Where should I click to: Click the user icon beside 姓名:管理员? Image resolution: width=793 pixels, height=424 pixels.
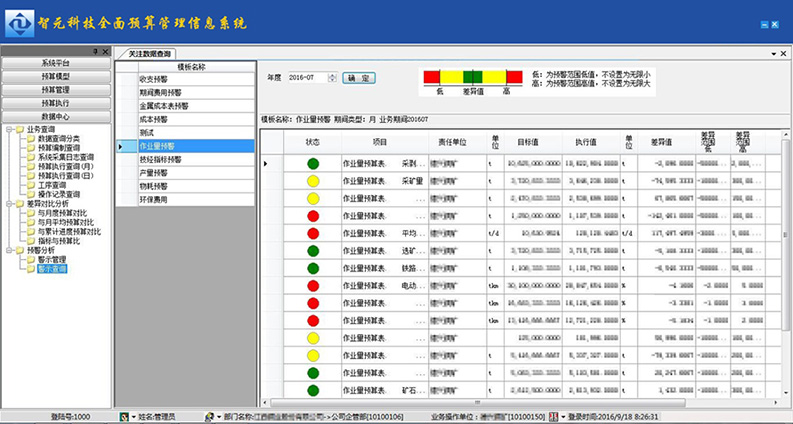[123, 416]
